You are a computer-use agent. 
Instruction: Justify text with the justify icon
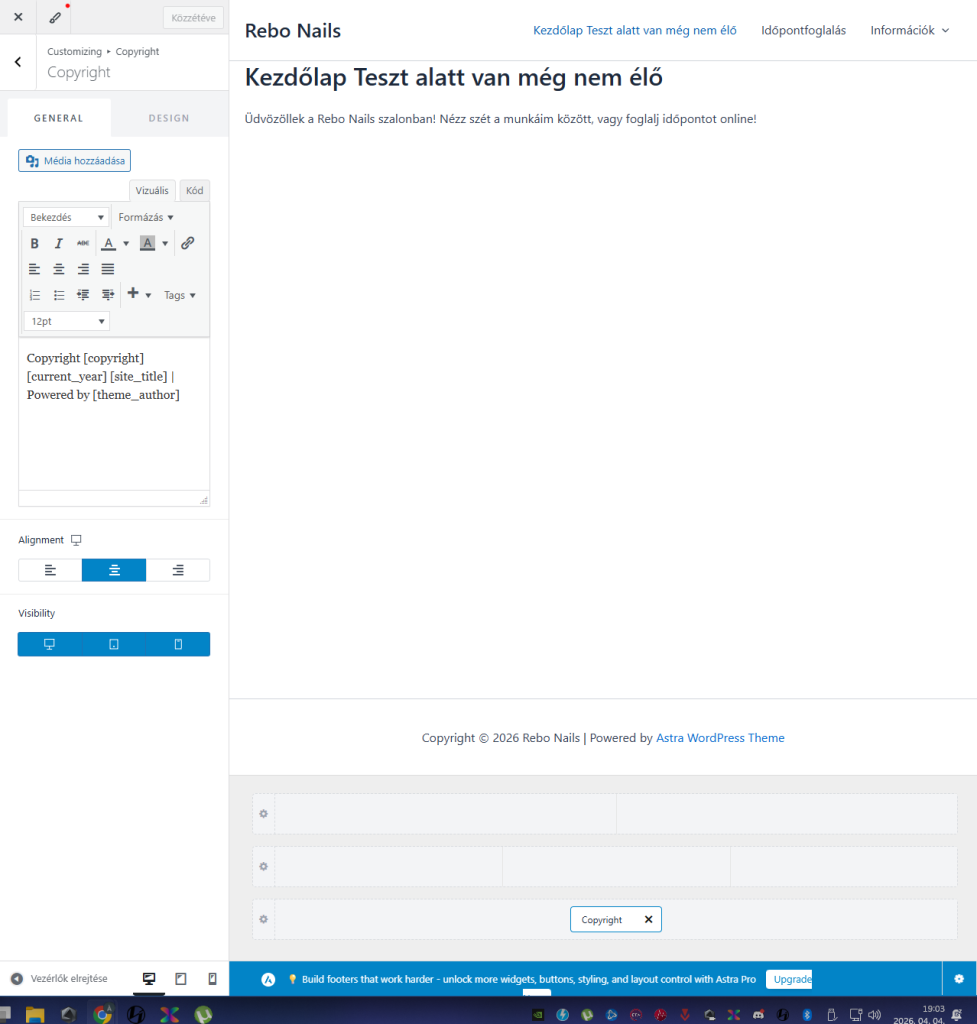coord(108,269)
